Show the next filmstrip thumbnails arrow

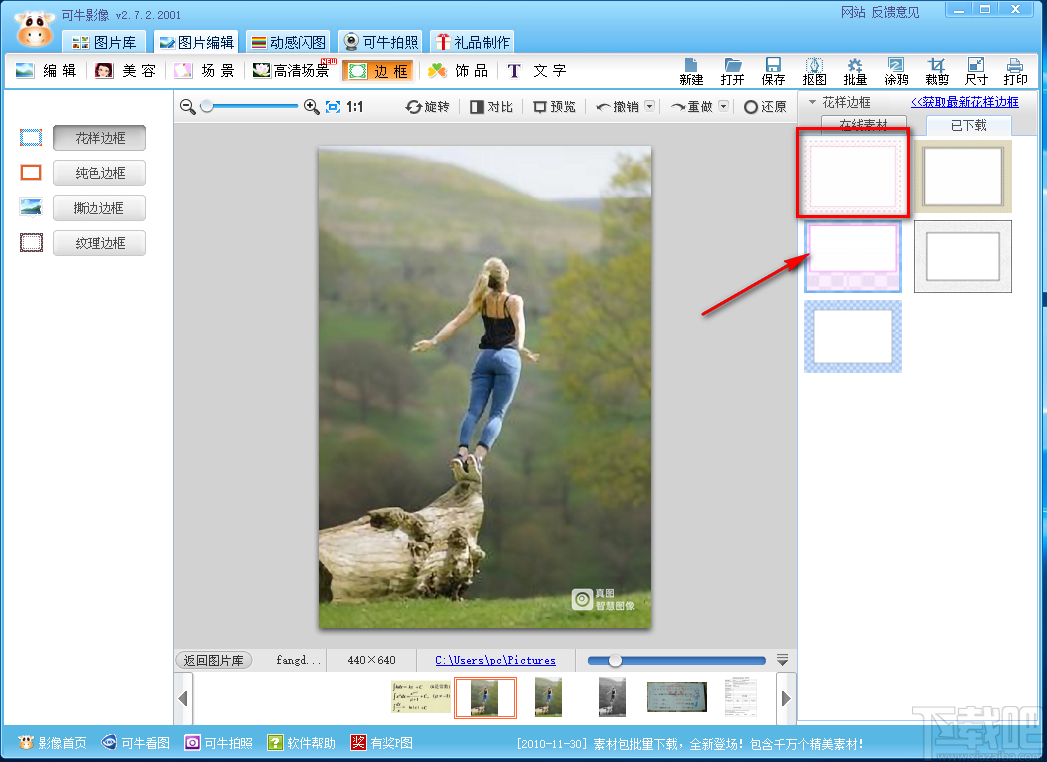point(786,699)
